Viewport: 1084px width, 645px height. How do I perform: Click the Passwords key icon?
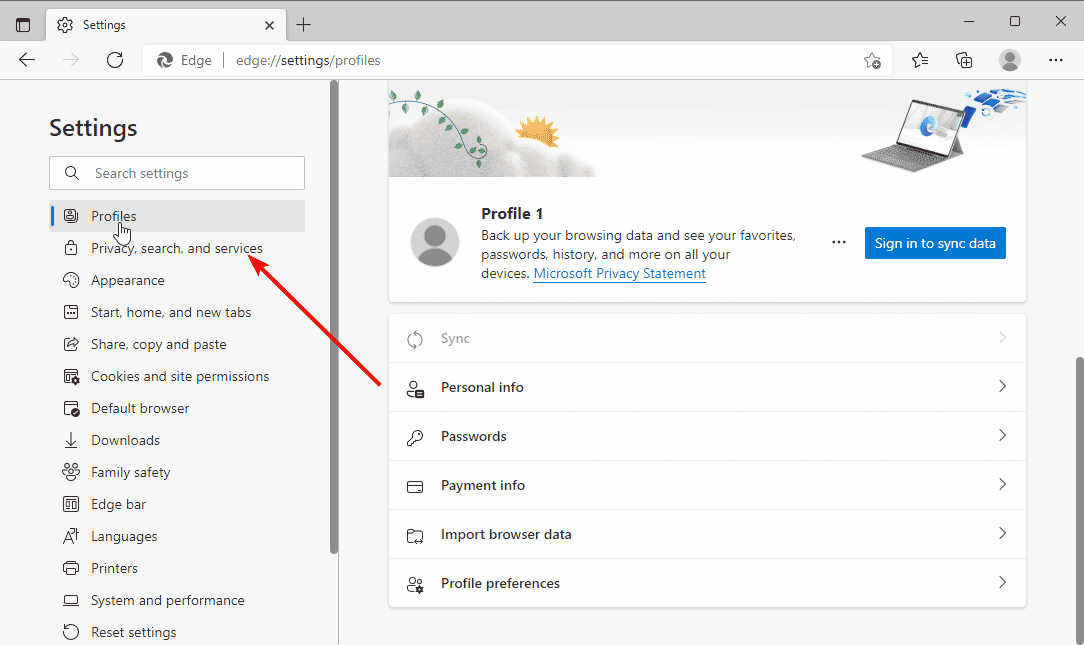click(415, 437)
